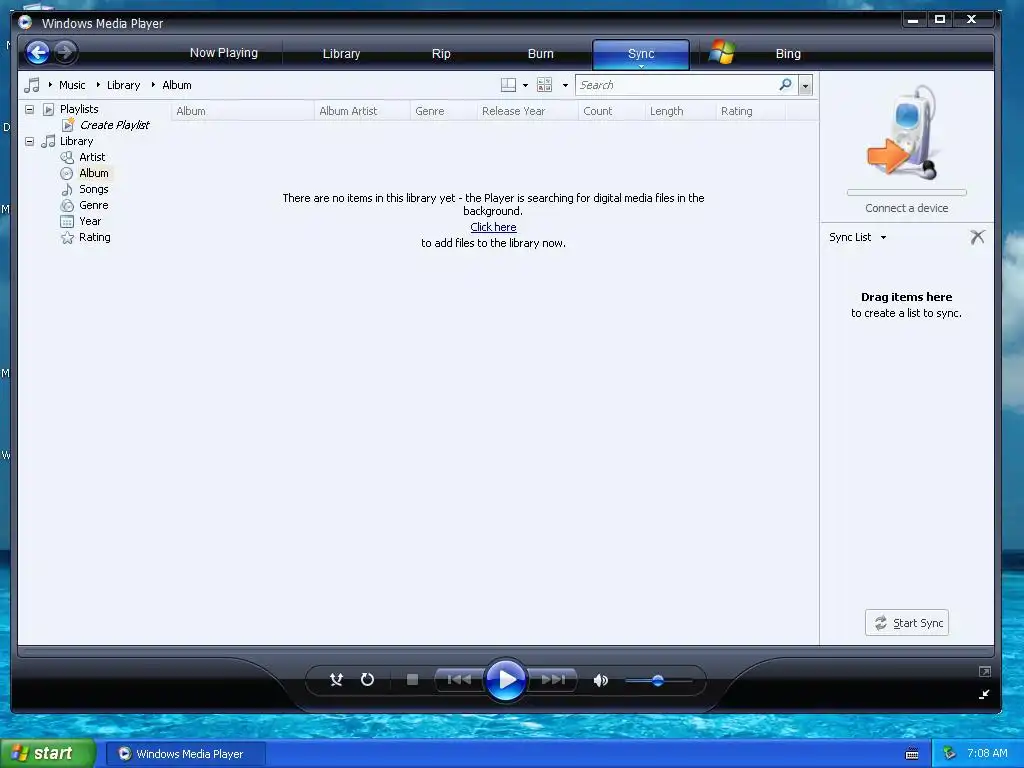The width and height of the screenshot is (1024, 768).
Task: Select Artist in the Library tree
Action: [92, 157]
